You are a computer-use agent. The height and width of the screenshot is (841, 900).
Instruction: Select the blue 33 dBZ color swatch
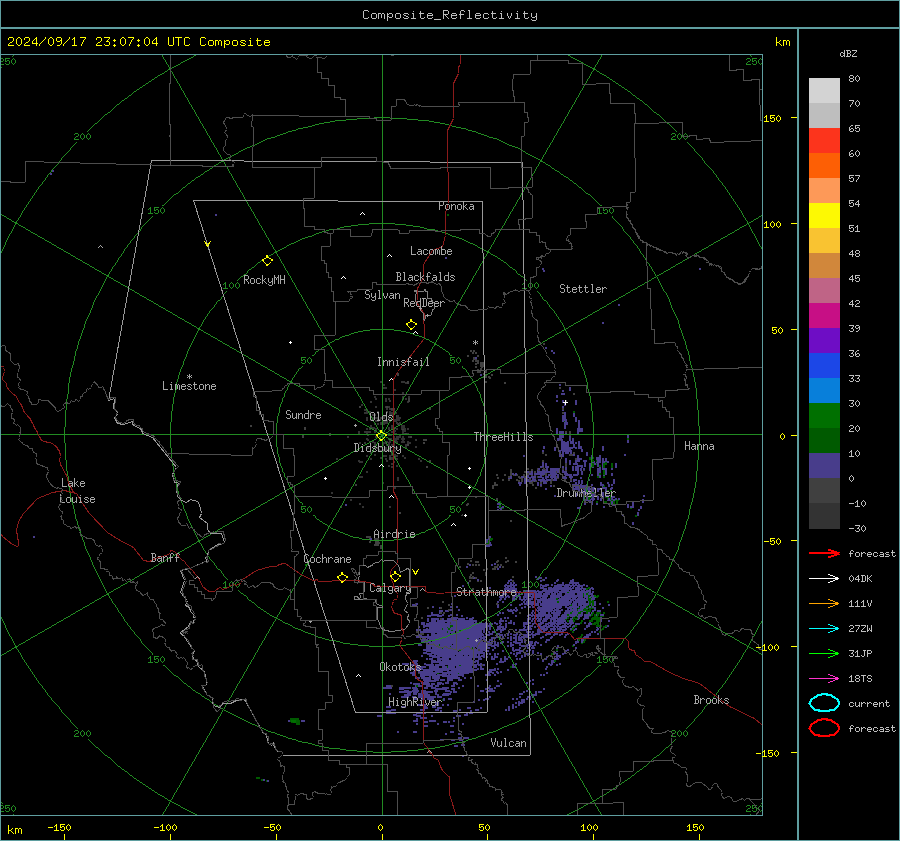point(824,366)
